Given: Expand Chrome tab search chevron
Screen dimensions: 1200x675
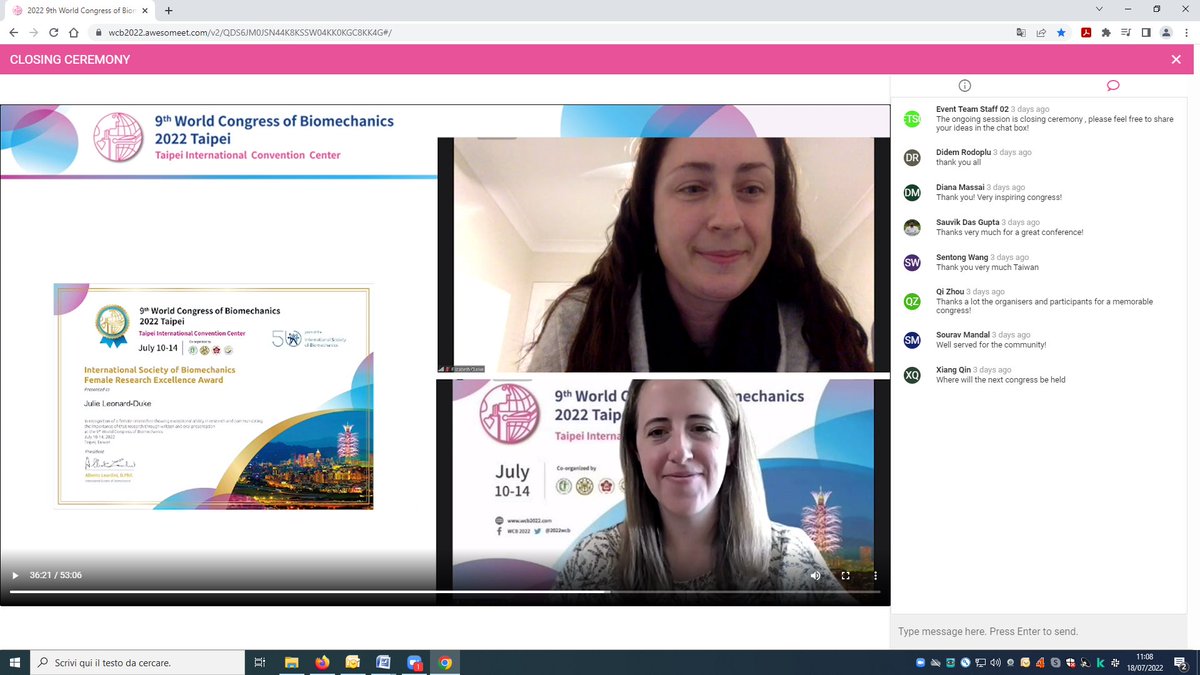Looking at the screenshot, I should point(1099,9).
